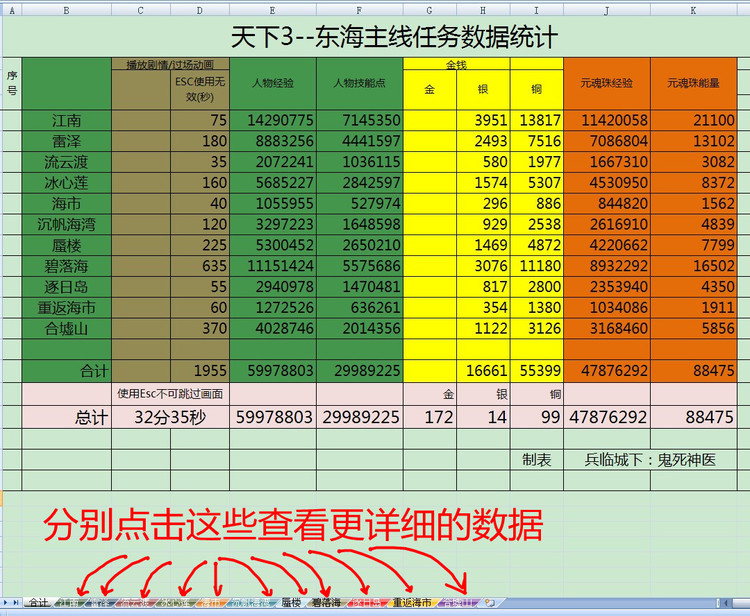Open the 逐日岛 sheet tab
This screenshot has height=616, width=750.
365,603
